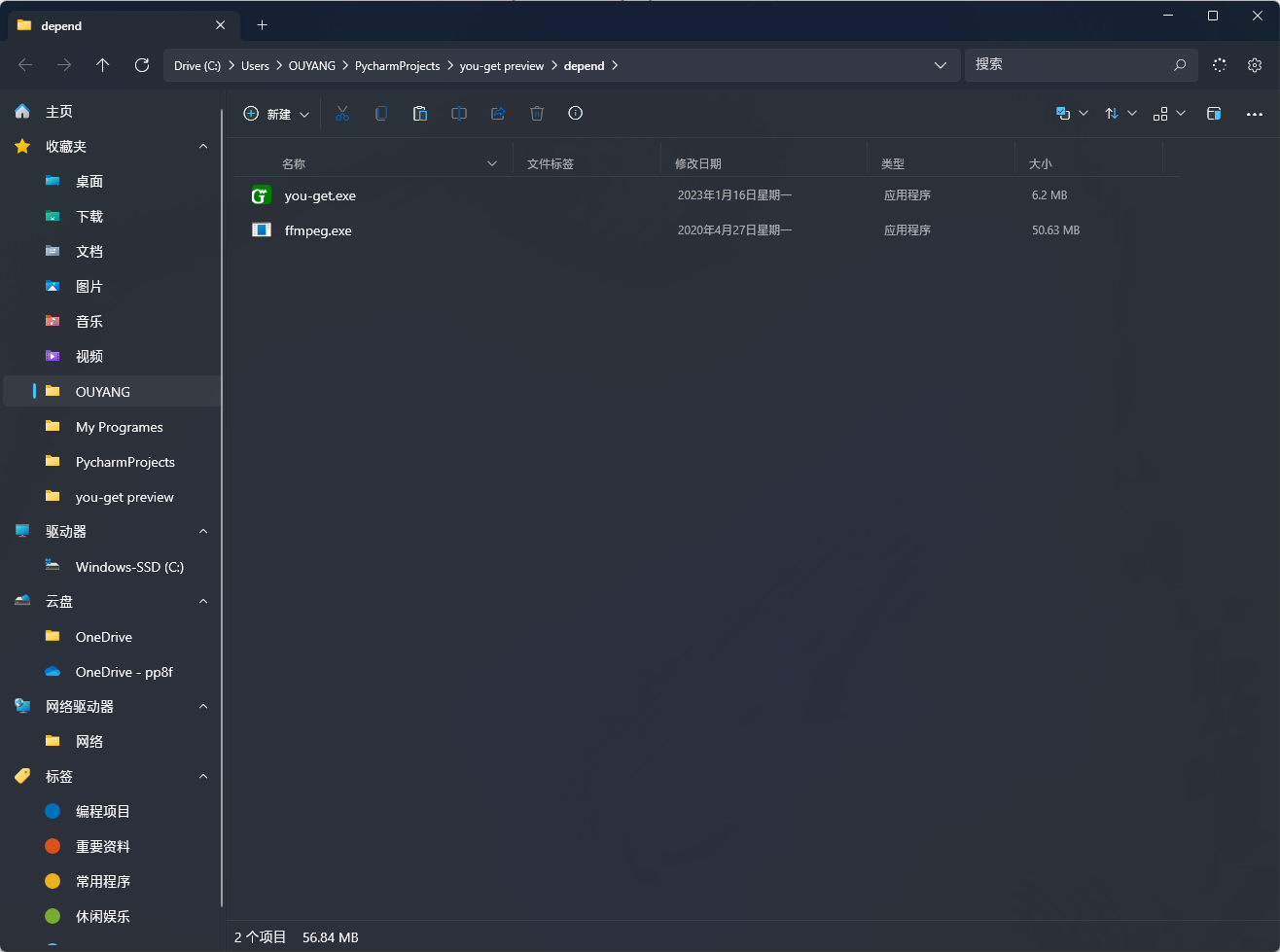Viewport: 1280px width, 952px height.
Task: Open Windows-SSD (C:) drive
Action: 113,567
